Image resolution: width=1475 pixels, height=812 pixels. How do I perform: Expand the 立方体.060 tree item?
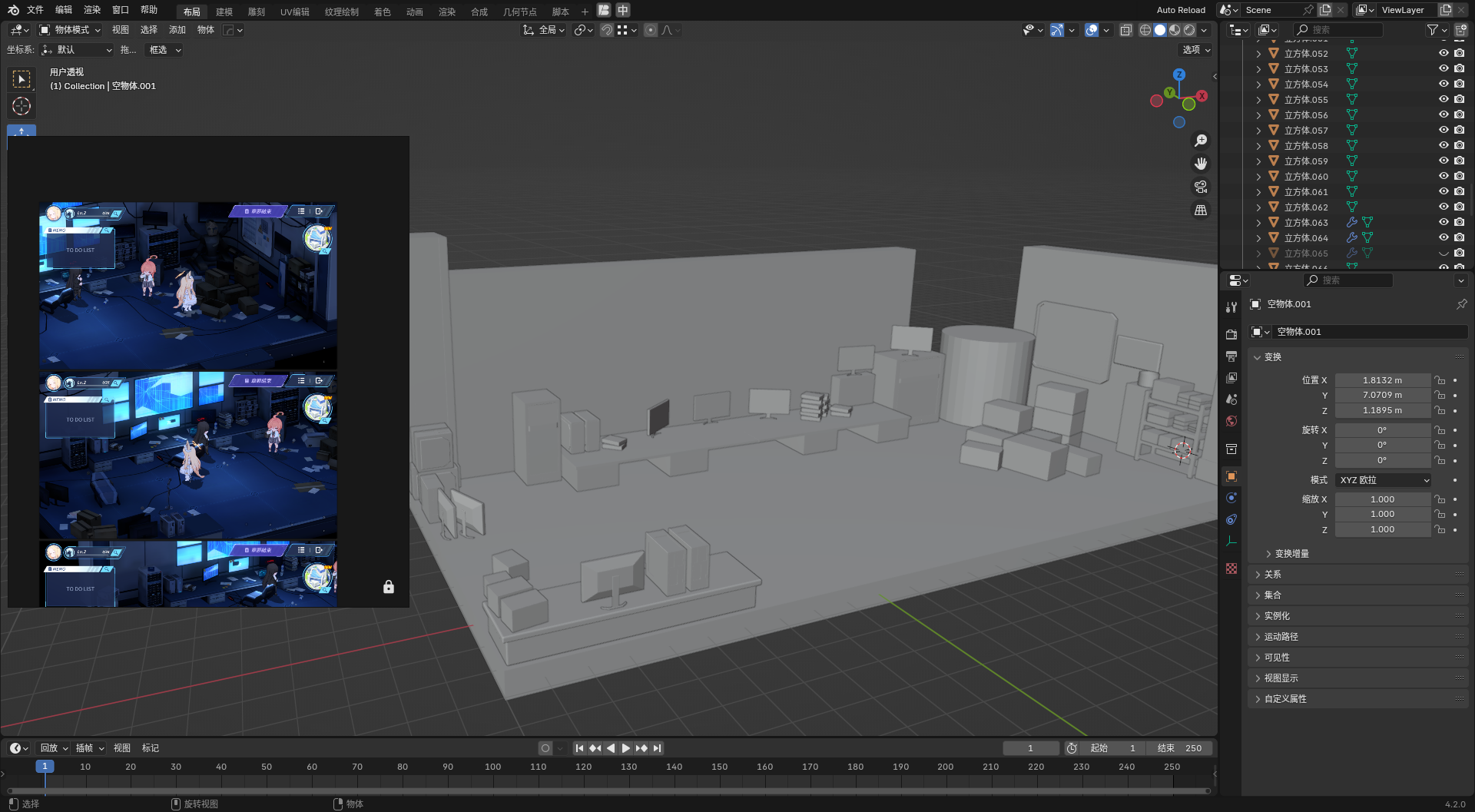(1258, 177)
